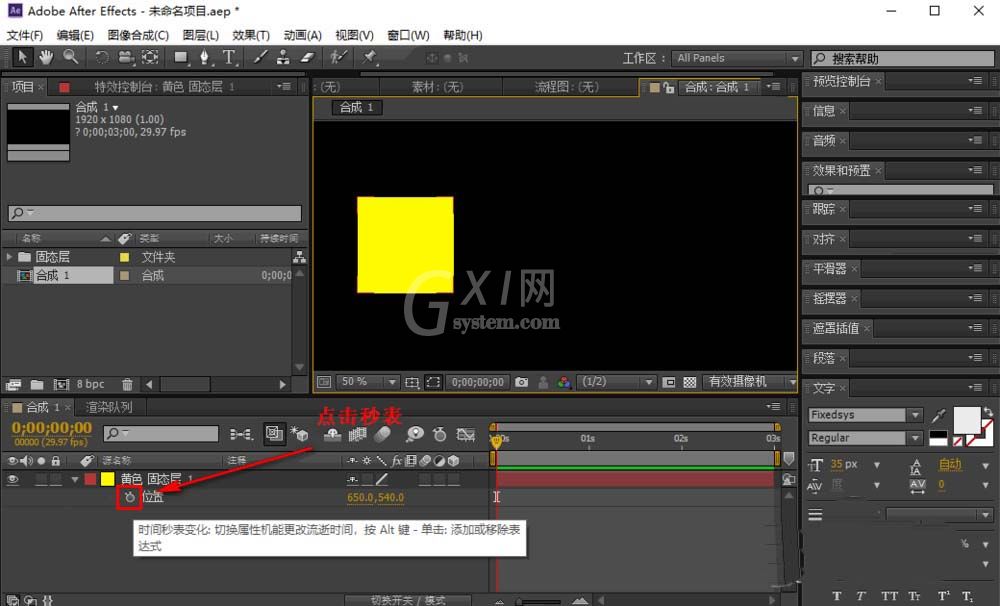The image size is (1000, 606).
Task: Open the 文件(F) menu
Action: [24, 35]
